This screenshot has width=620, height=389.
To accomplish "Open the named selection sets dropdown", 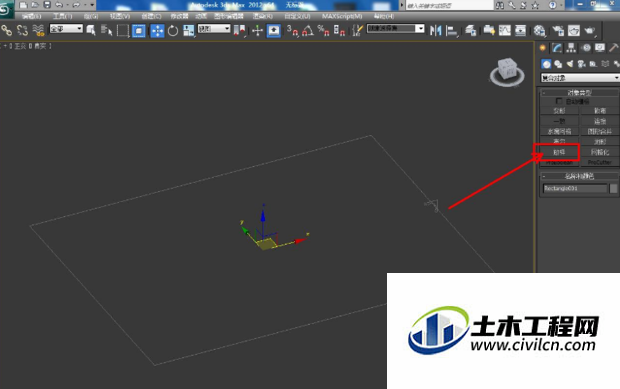I will (395, 28).
